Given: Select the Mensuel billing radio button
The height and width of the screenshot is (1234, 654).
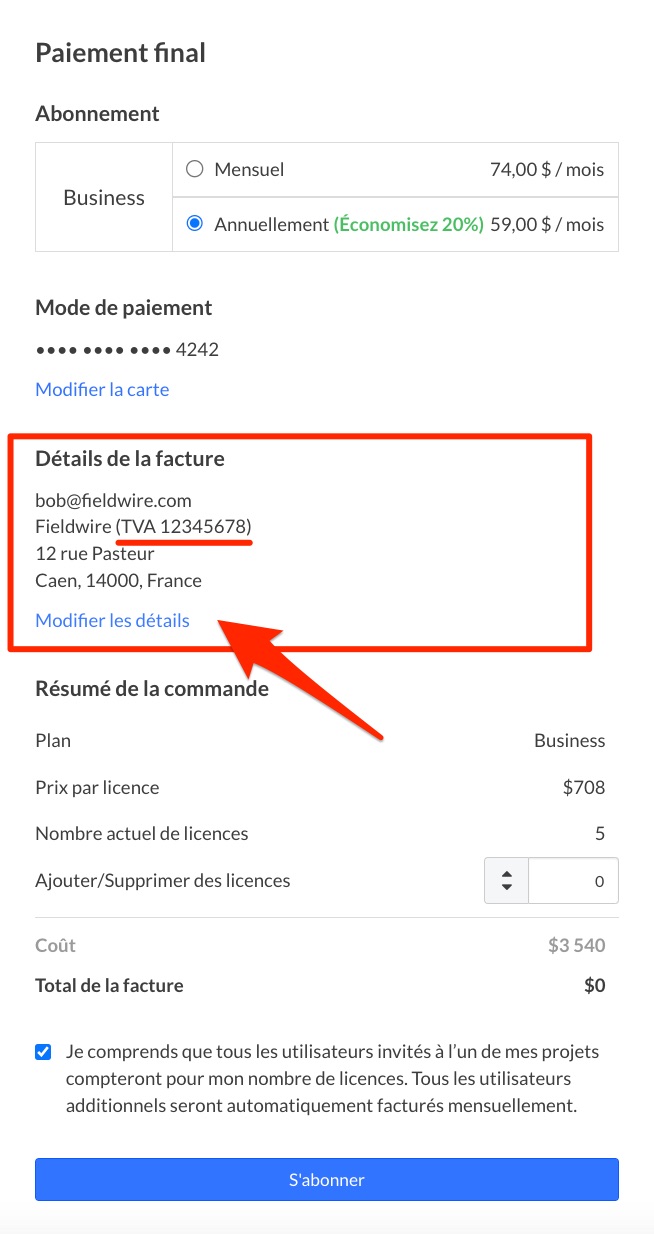Looking at the screenshot, I should pos(195,170).
